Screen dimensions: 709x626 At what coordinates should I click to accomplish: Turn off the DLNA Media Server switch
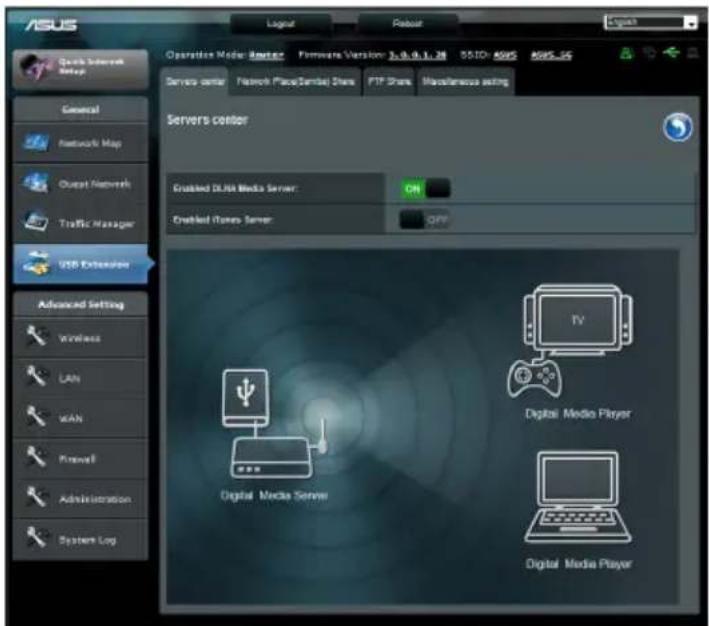(425, 188)
